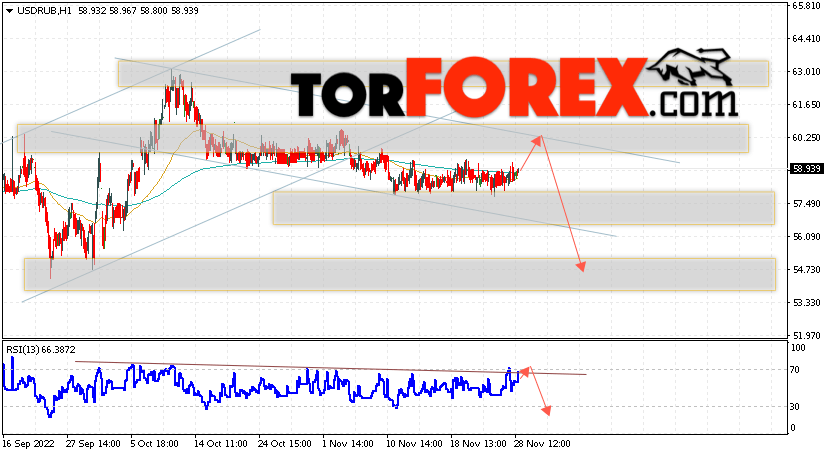The width and height of the screenshot is (828, 455).
Task: Click price axis label 53.330
Action: tap(806, 302)
